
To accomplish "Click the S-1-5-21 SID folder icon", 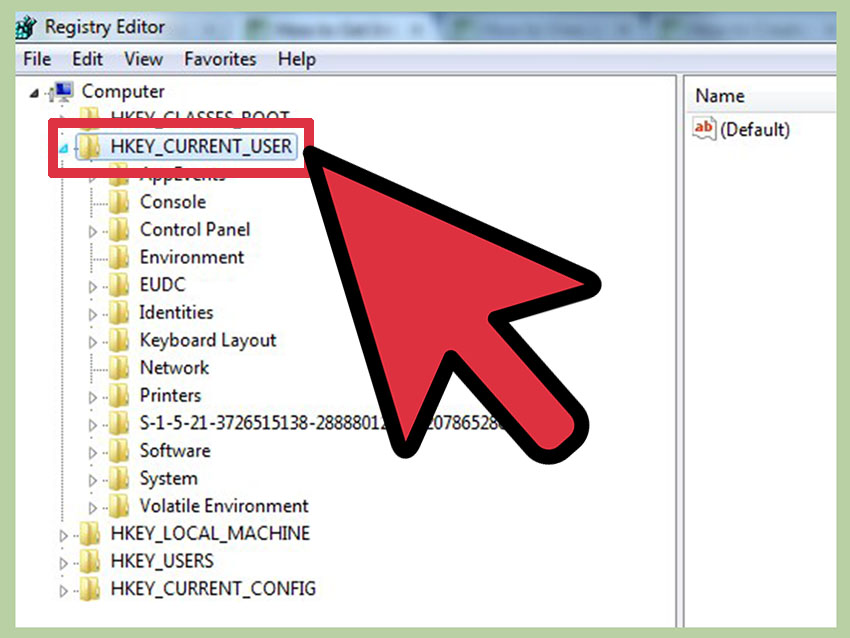I will click(119, 423).
